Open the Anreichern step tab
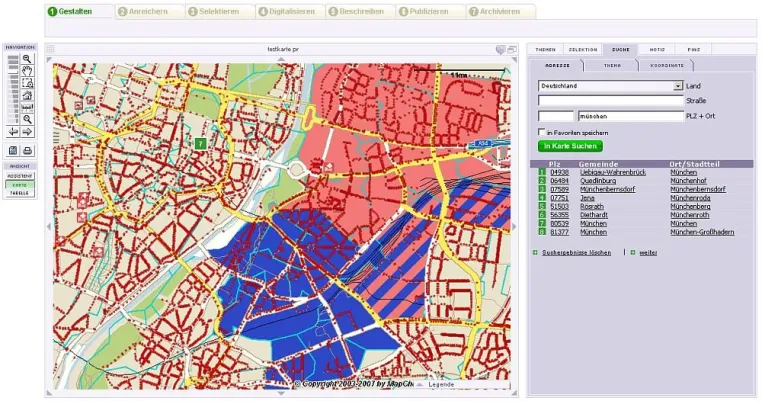 (148, 12)
